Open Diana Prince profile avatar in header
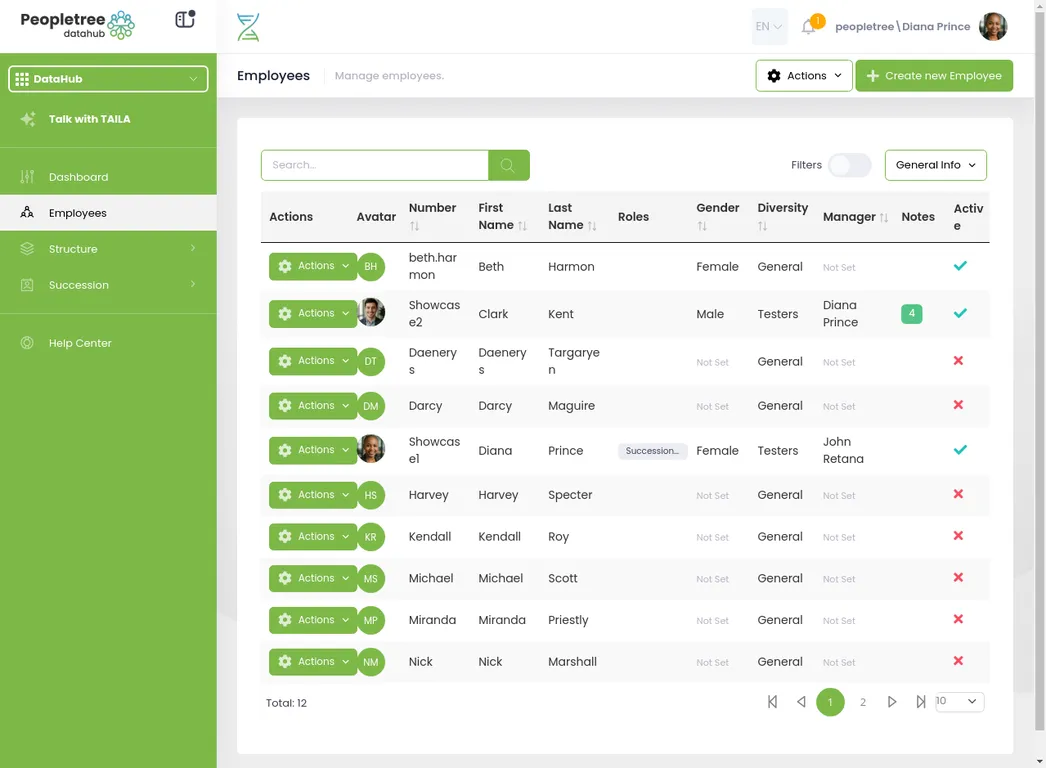The image size is (1046, 768). 993,27
